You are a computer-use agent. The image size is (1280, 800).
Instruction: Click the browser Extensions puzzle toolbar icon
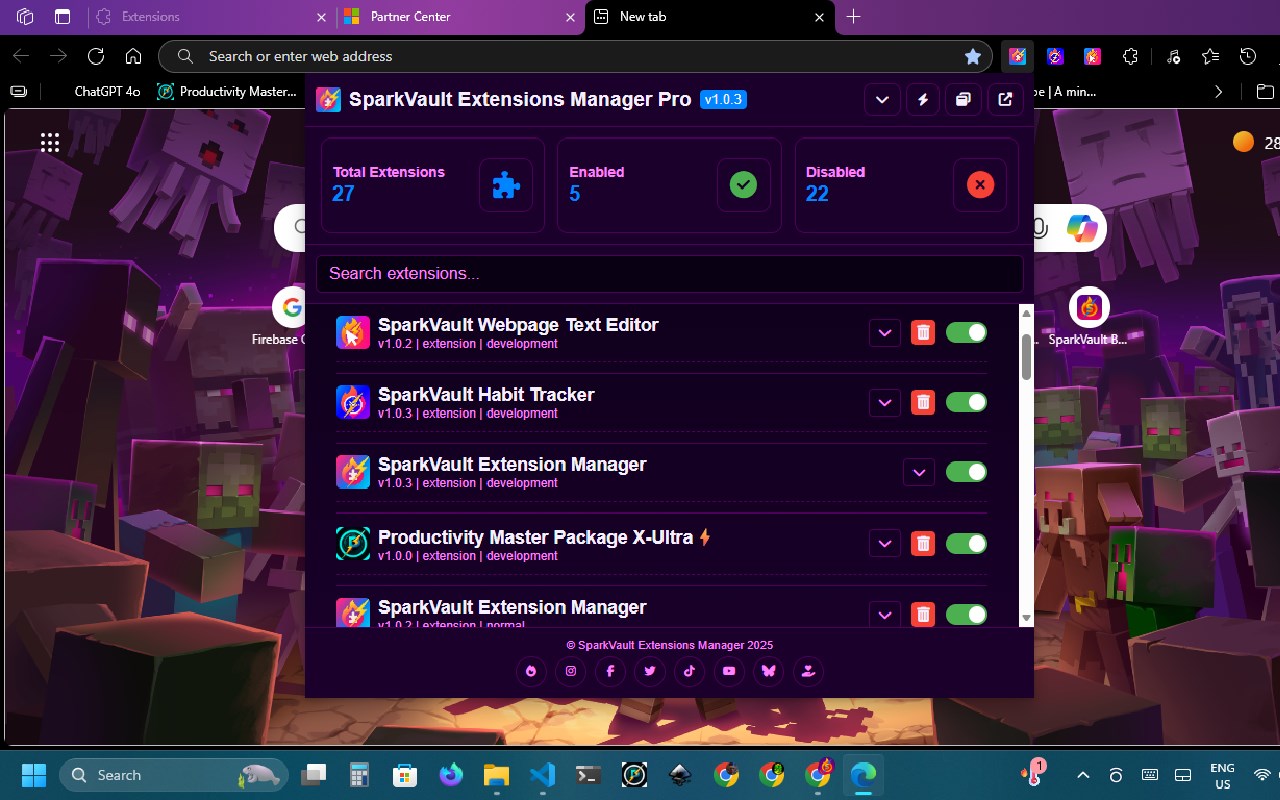coord(1130,56)
